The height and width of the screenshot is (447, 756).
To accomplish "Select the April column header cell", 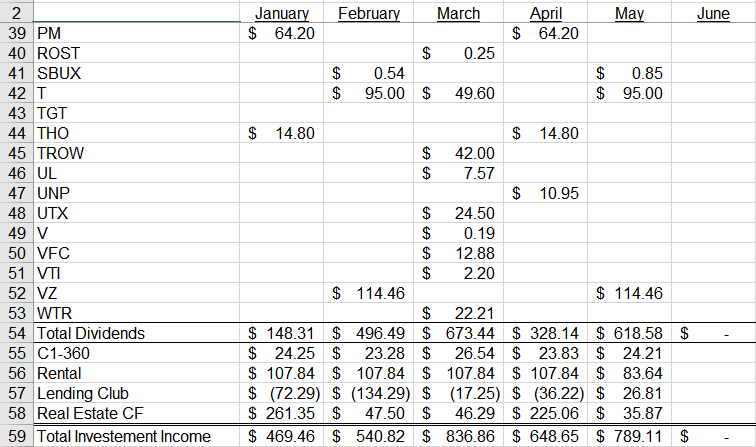I will pos(545,13).
